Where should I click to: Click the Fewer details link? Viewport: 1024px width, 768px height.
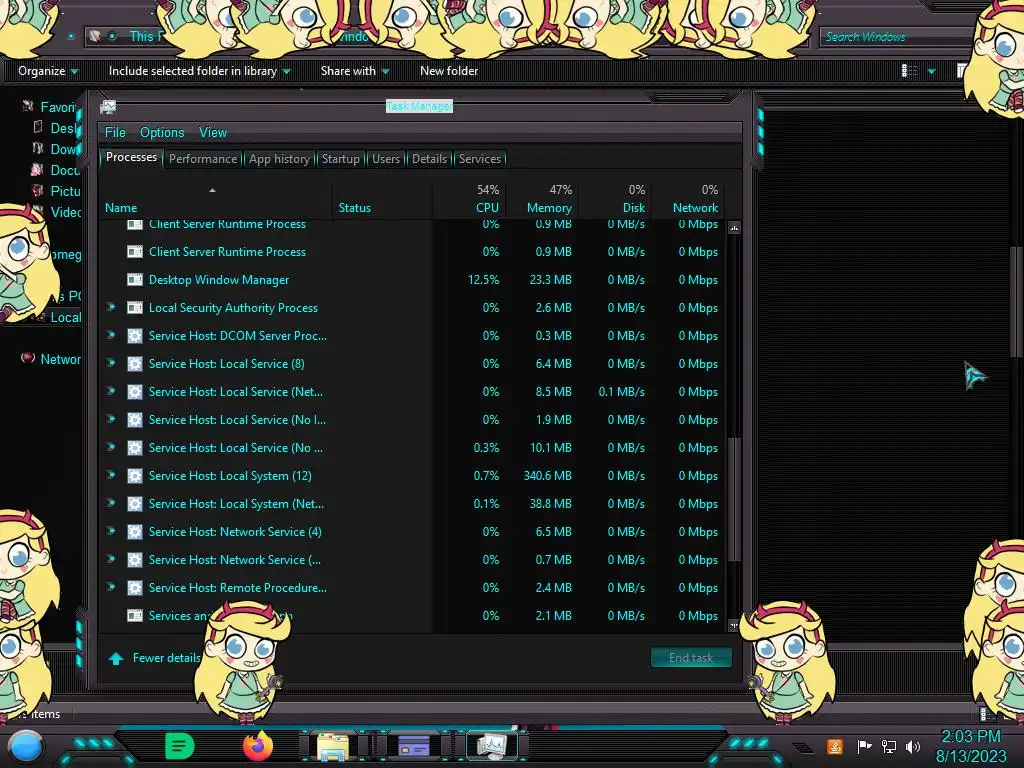pyautogui.click(x=167, y=658)
